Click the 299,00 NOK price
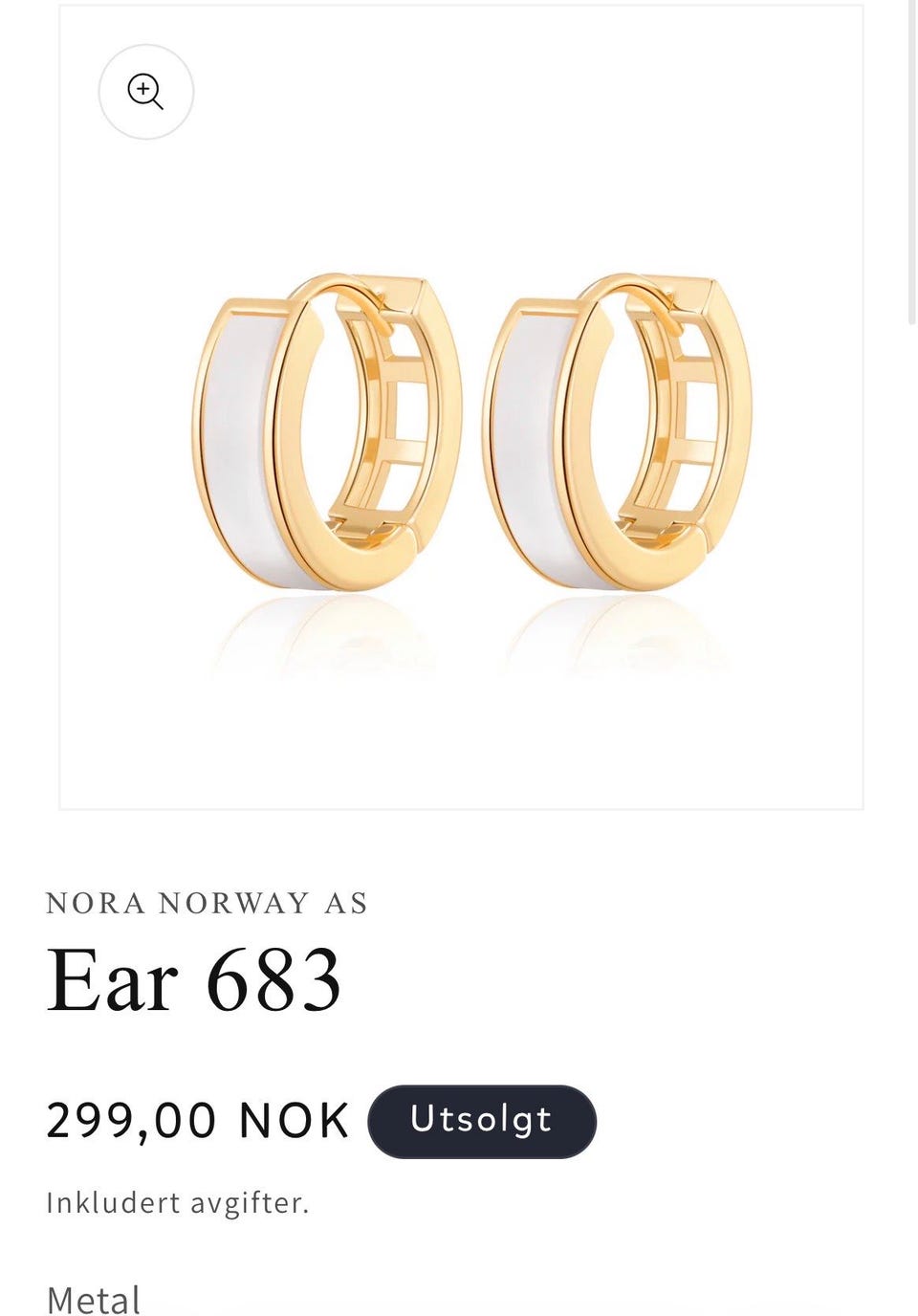The height and width of the screenshot is (1316, 918). (x=198, y=1121)
